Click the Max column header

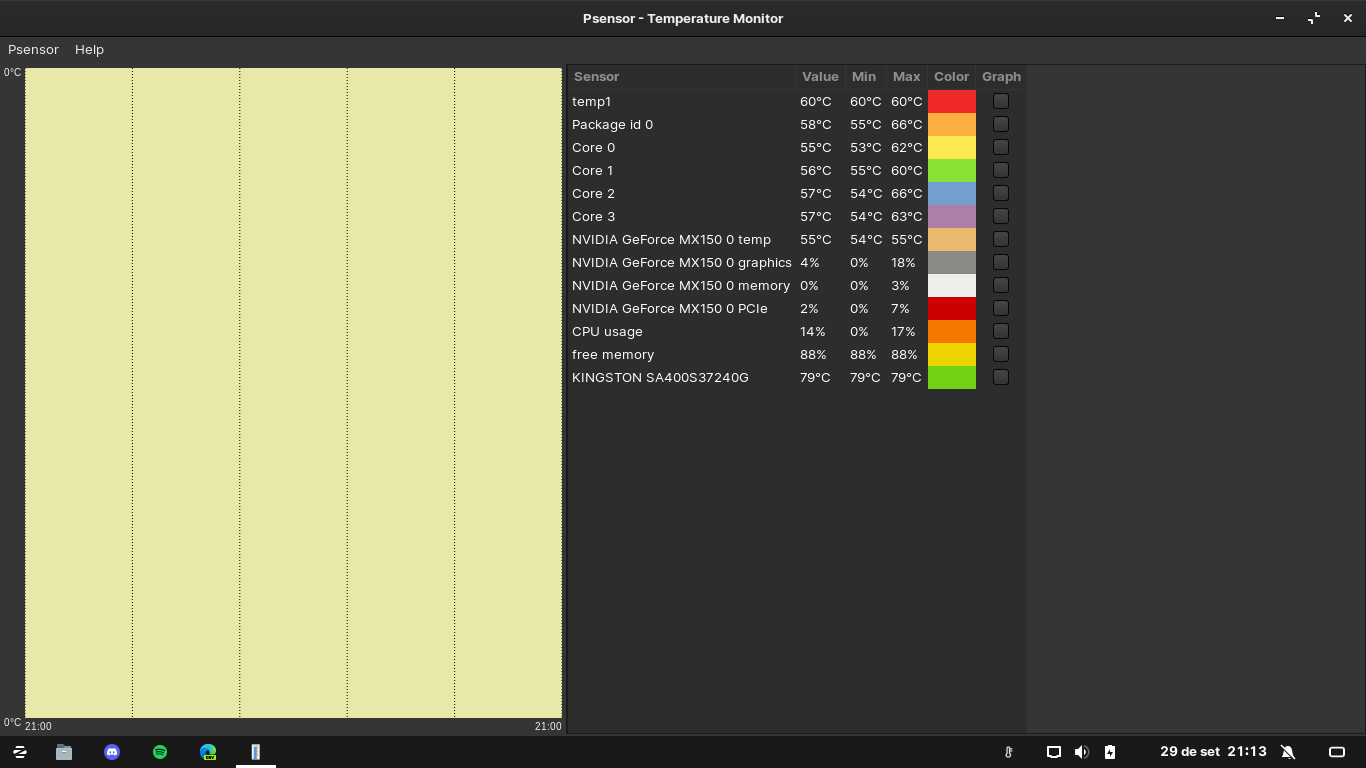pyautogui.click(x=907, y=77)
